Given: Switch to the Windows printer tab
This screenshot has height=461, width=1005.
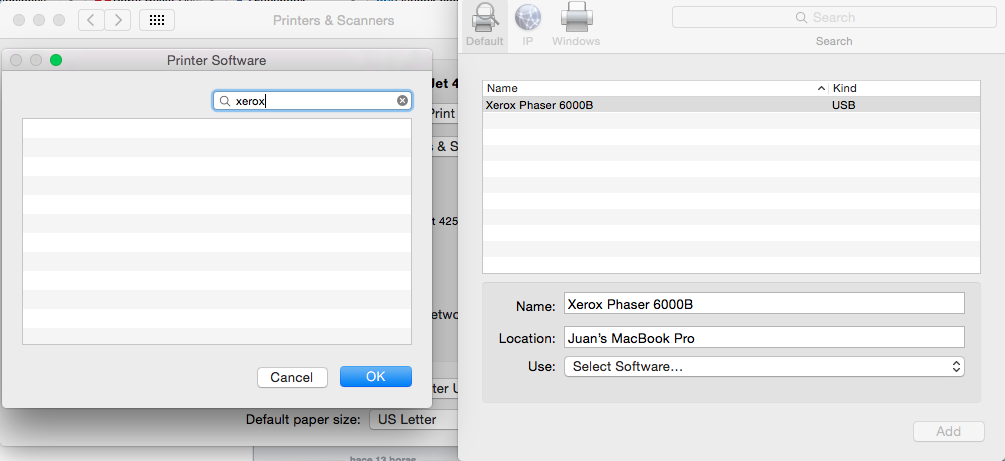Looking at the screenshot, I should point(576,26).
